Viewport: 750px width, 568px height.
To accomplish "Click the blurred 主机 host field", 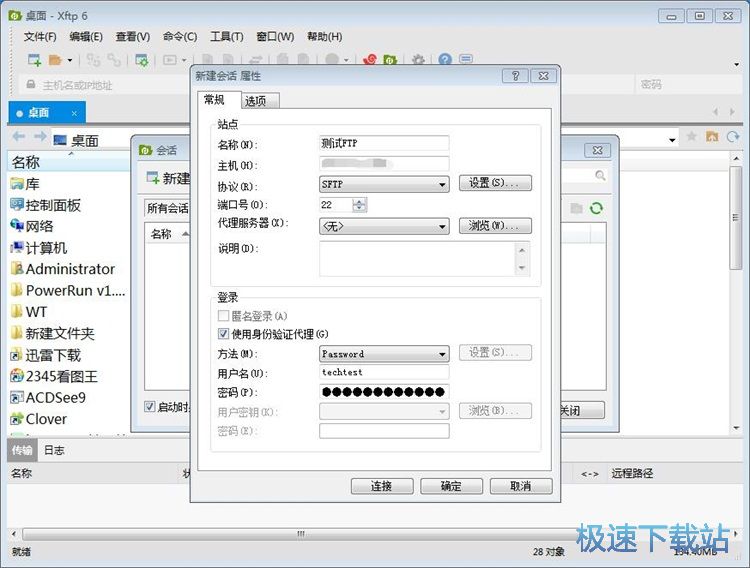I will point(384,164).
